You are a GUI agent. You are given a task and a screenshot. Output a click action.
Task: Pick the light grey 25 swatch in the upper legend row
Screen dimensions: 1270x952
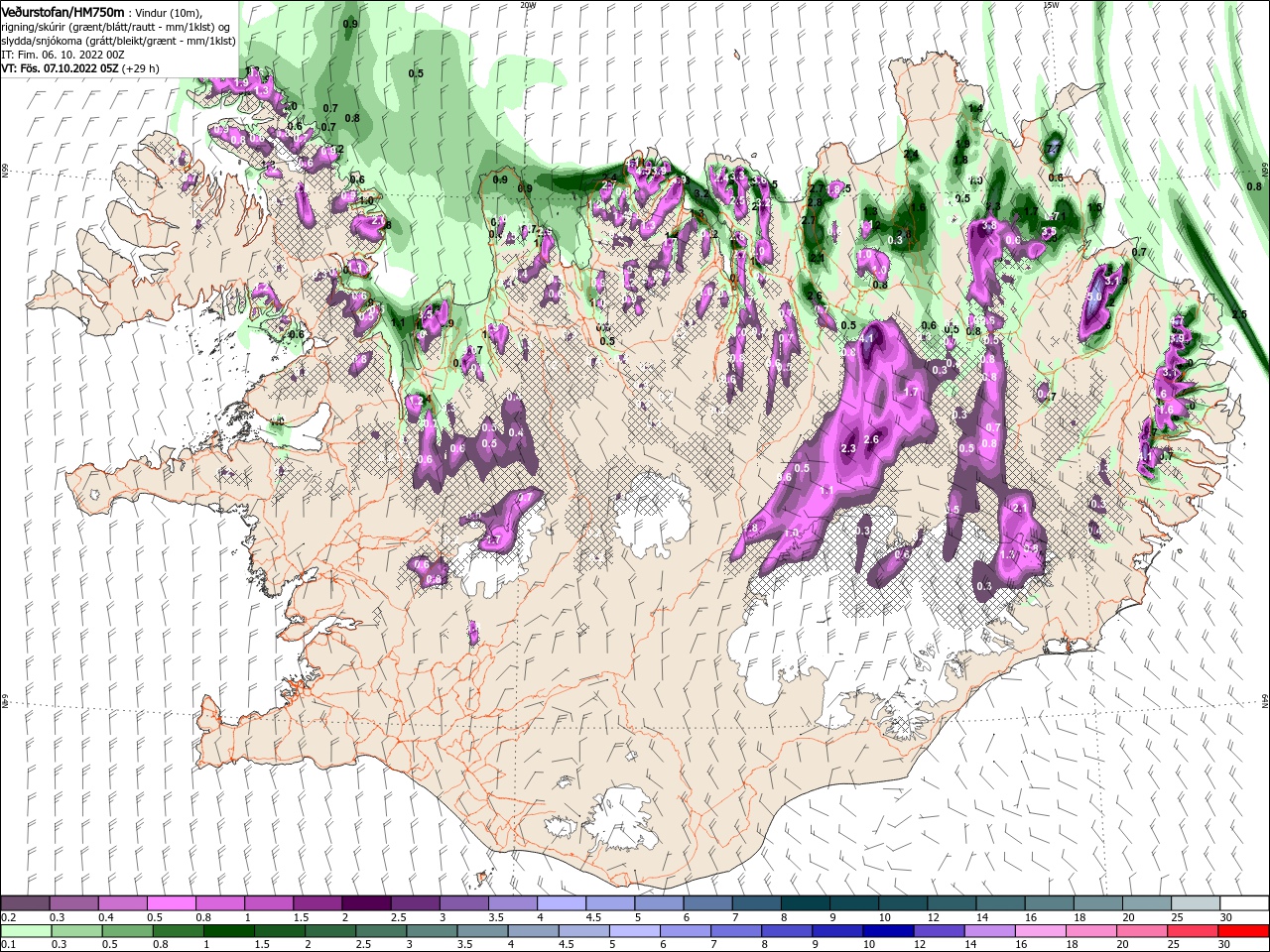(x=1195, y=903)
